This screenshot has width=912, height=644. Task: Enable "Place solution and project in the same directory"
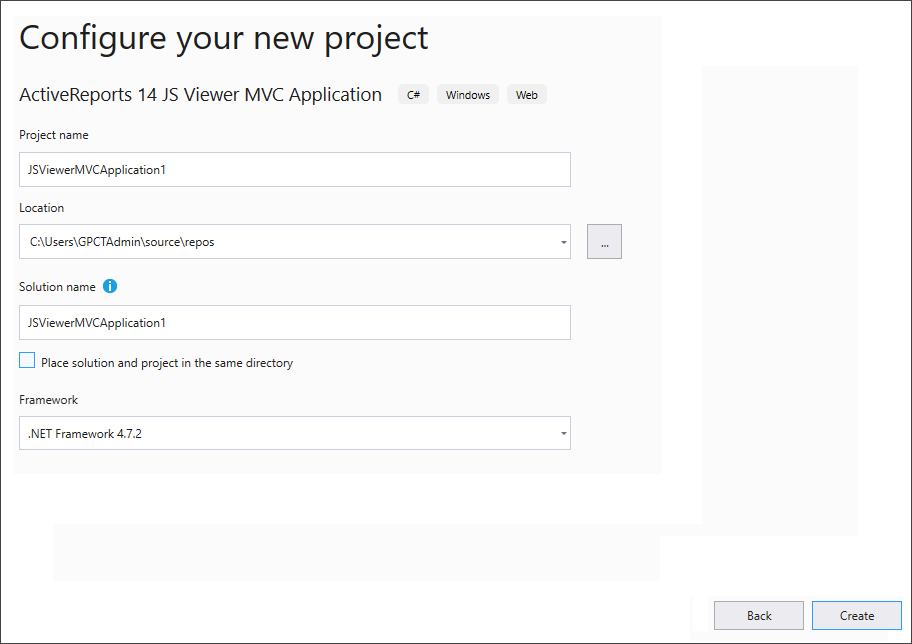tap(27, 359)
